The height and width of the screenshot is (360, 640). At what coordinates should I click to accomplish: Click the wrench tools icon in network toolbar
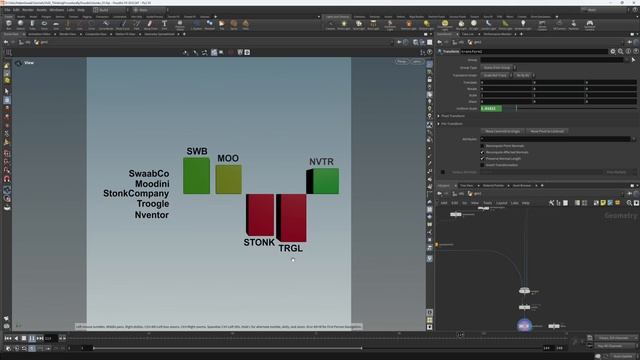(x=551, y=203)
